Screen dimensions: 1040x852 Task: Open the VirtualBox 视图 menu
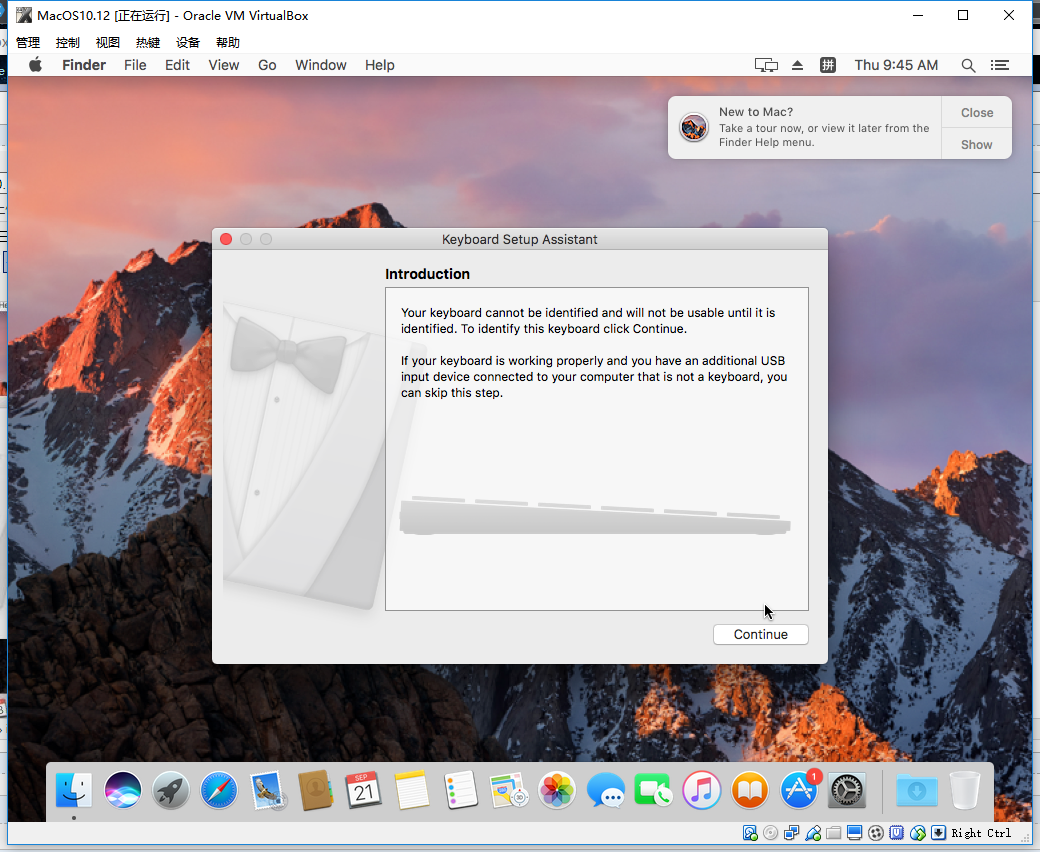pyautogui.click(x=107, y=42)
